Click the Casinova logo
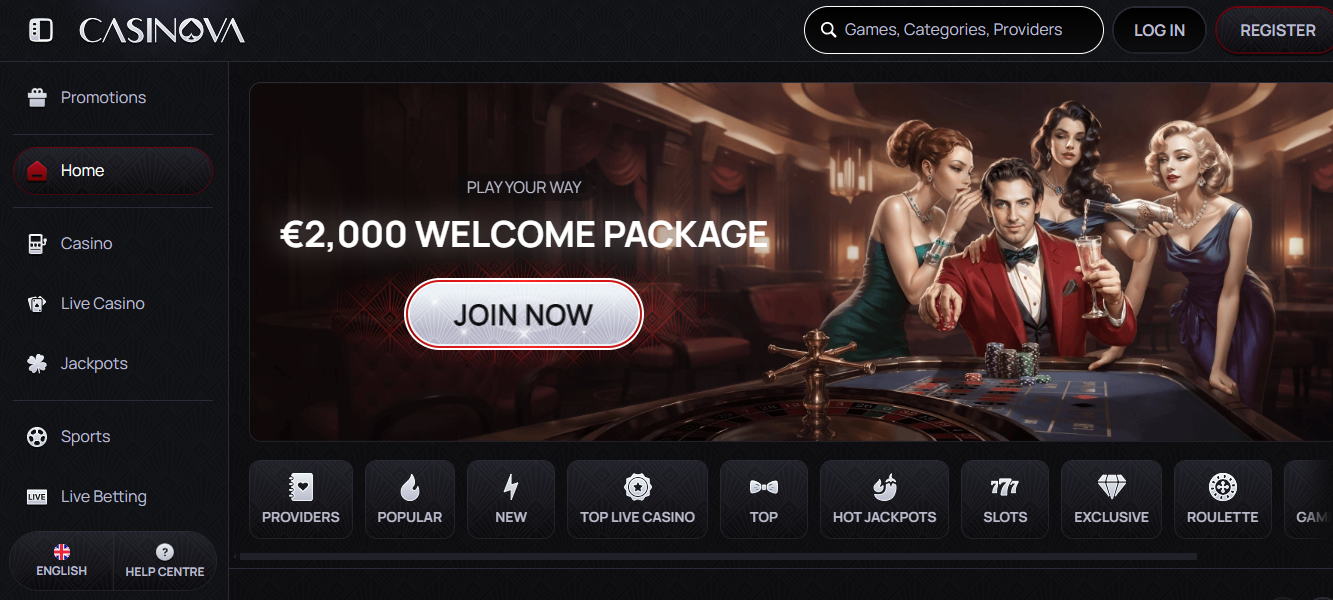This screenshot has width=1333, height=600. [162, 31]
